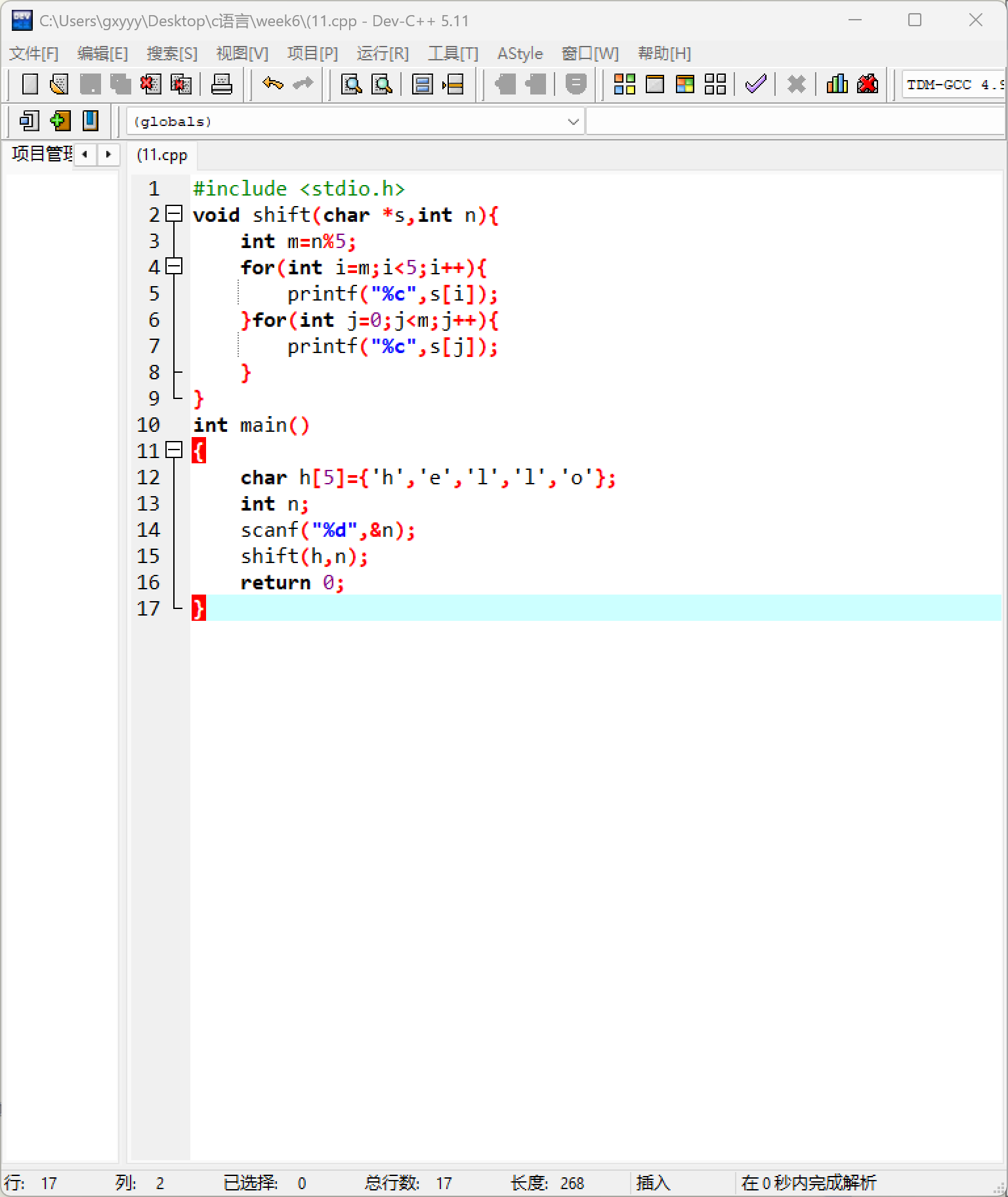Click the Goto bookmark blue book icon

91,121
